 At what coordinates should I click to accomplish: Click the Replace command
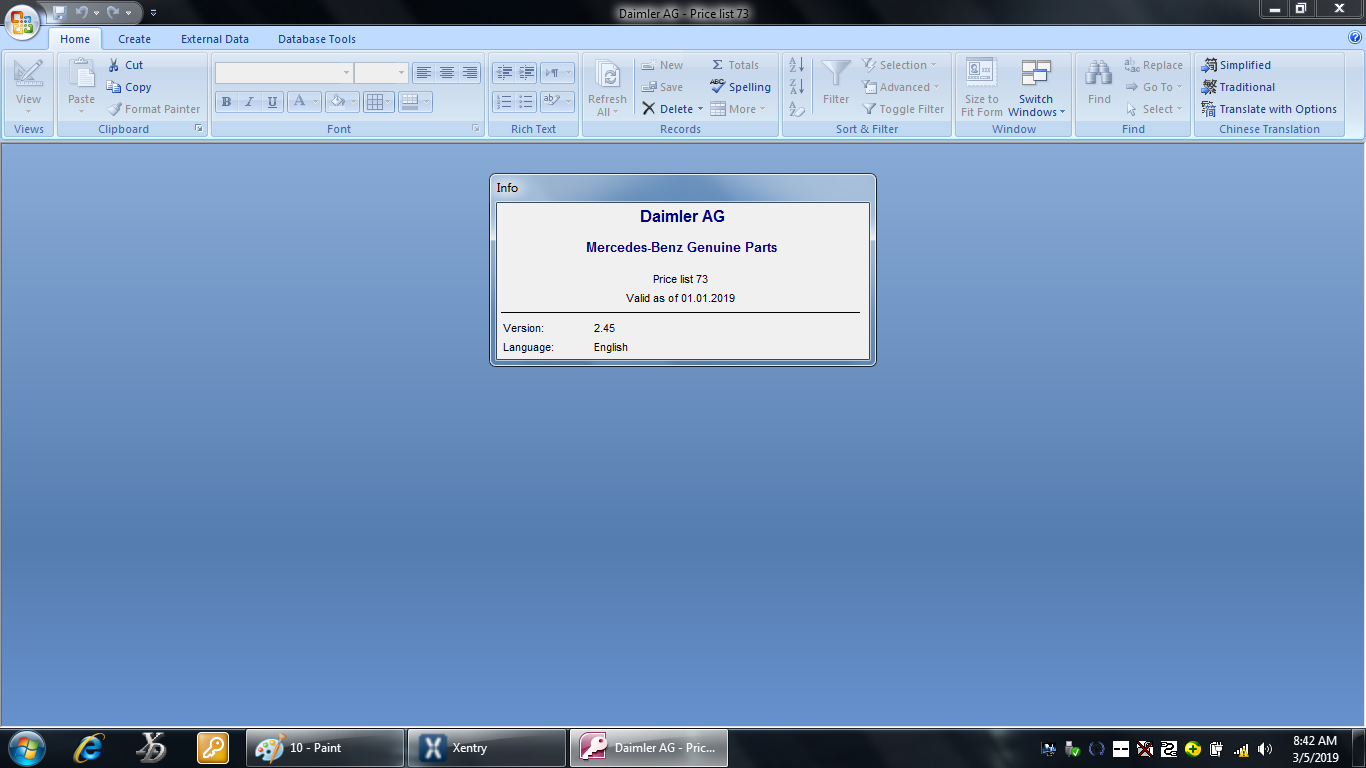pos(1153,65)
